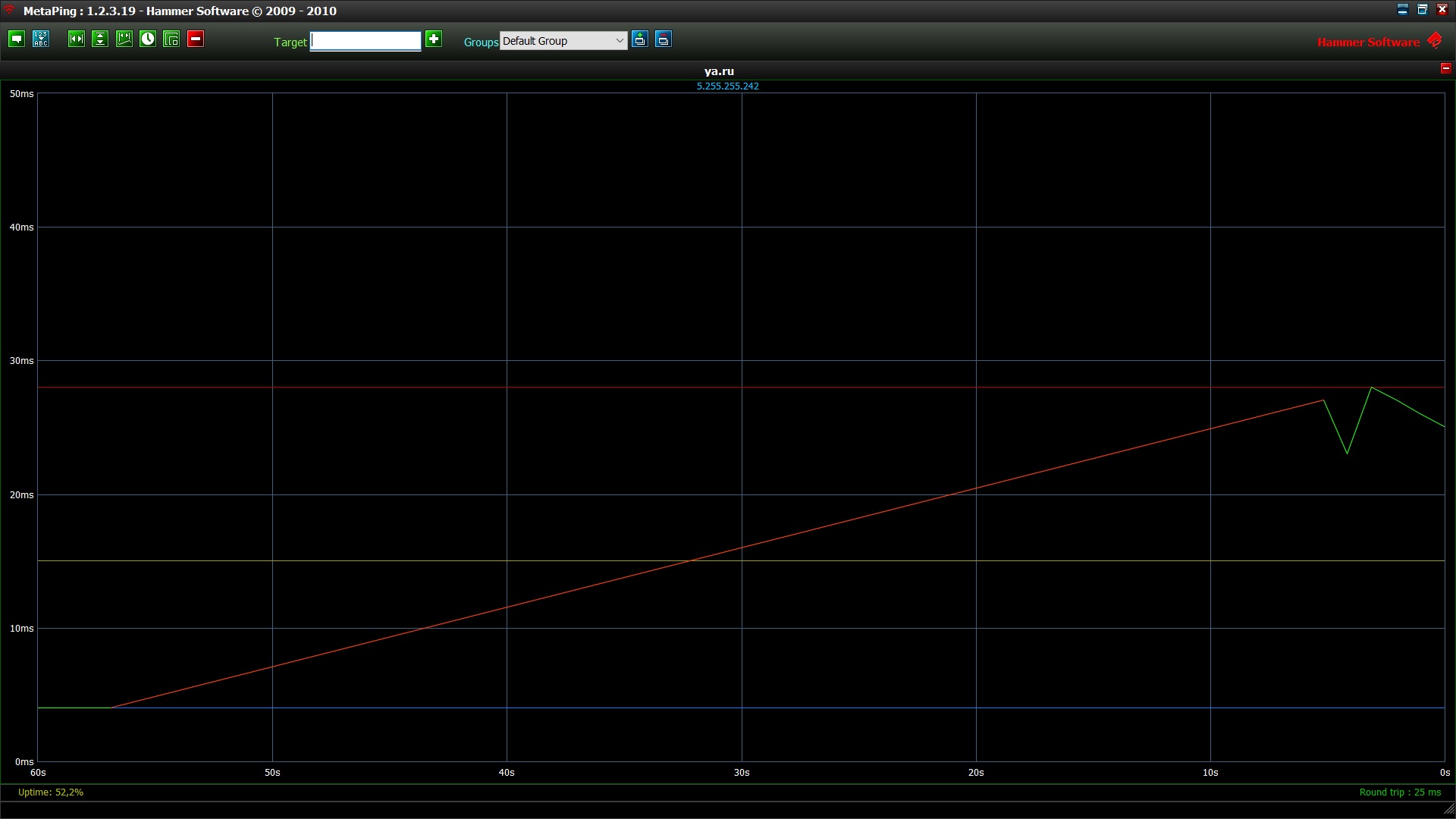Remove the ya.ru graph with red minus
Viewport: 1456px width, 819px height.
[x=1445, y=68]
